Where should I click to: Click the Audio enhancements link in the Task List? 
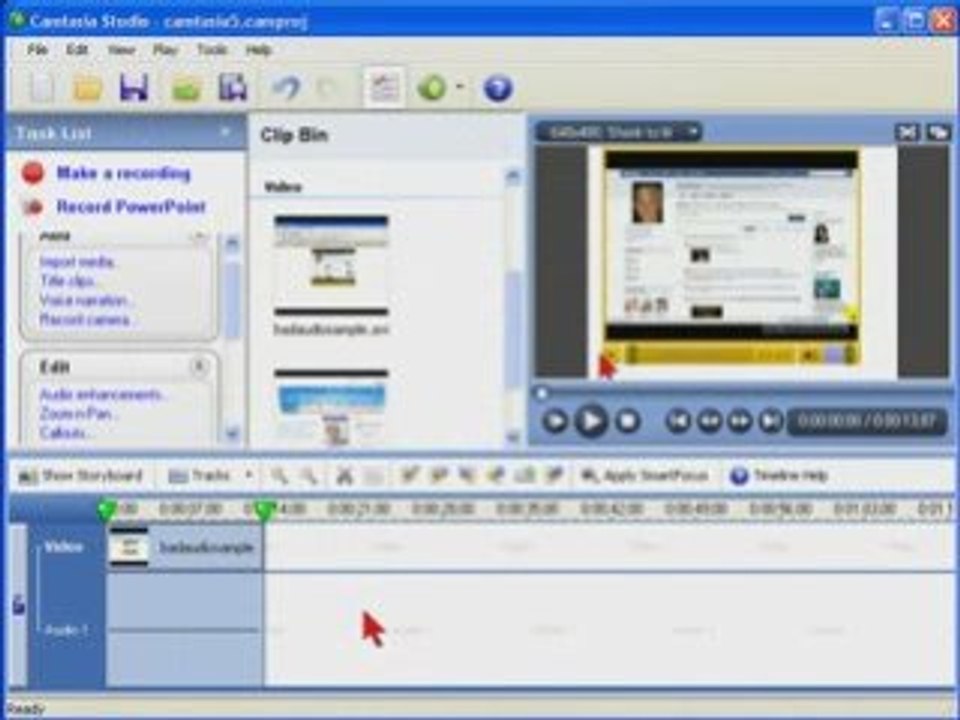tap(102, 394)
